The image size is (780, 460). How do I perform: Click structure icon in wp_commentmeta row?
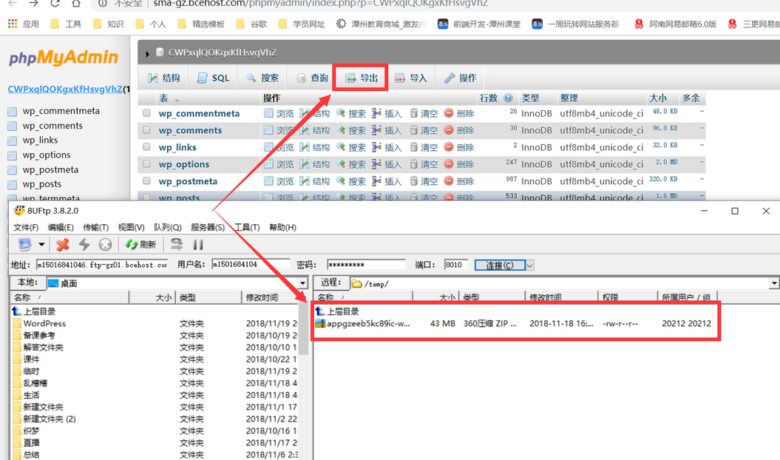(304, 113)
